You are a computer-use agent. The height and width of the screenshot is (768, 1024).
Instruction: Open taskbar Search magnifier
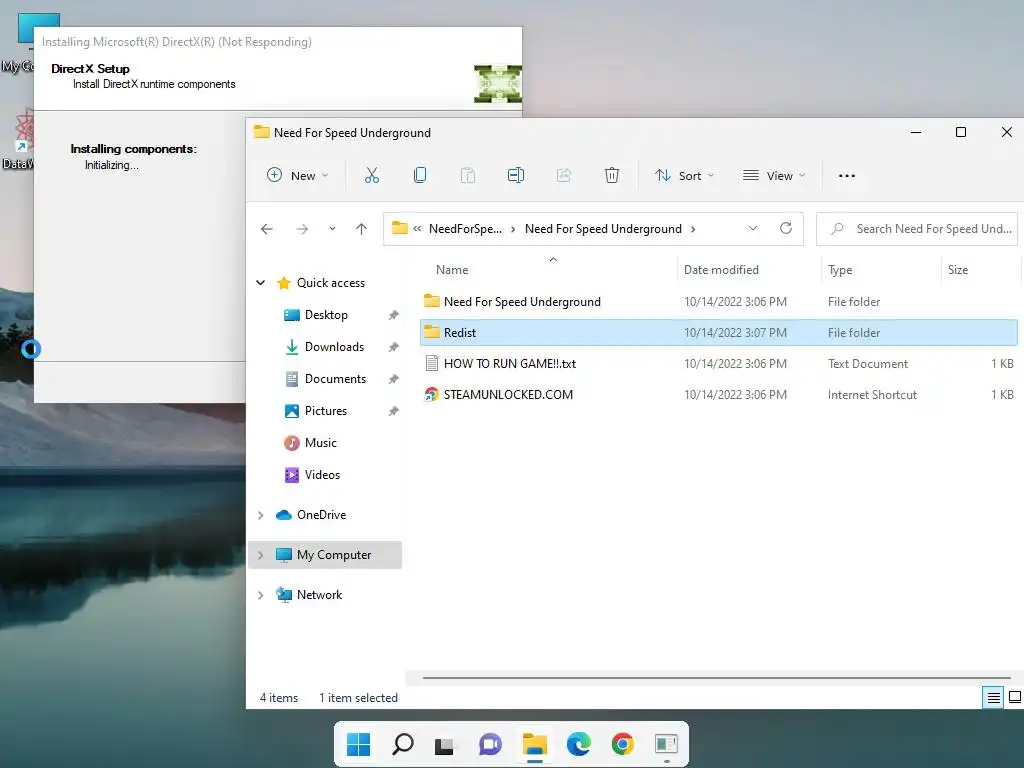402,744
